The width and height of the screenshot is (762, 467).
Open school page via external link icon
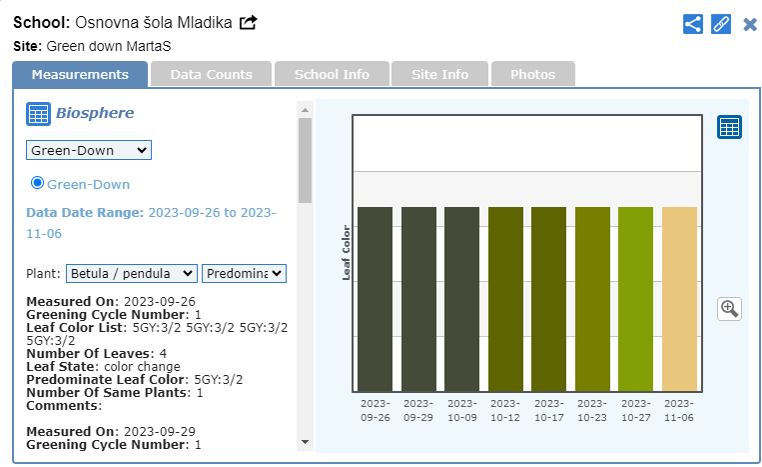pyautogui.click(x=248, y=22)
